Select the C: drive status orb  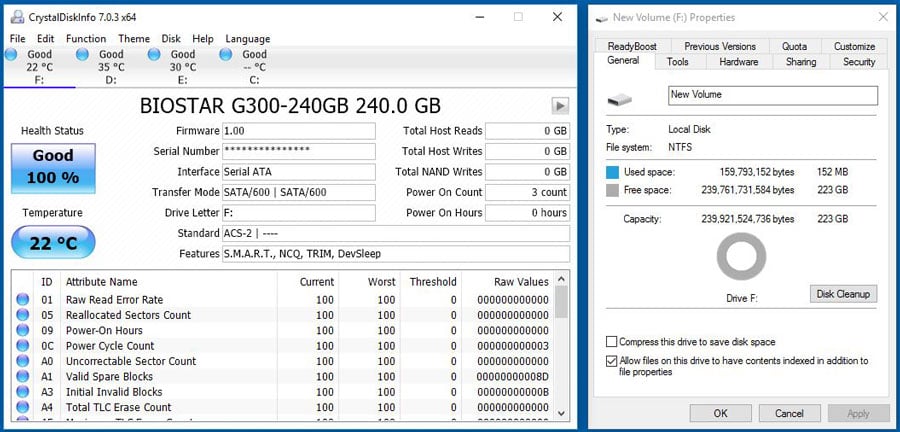226,55
